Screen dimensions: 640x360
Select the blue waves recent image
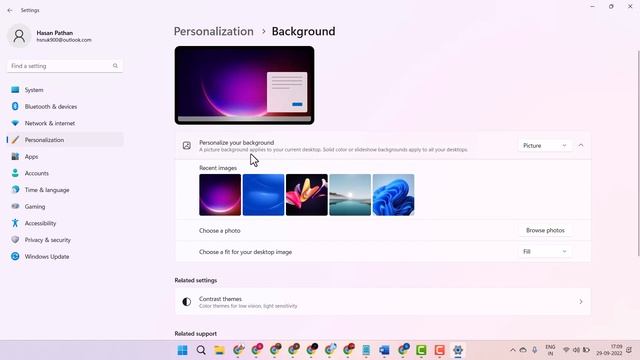(263, 195)
